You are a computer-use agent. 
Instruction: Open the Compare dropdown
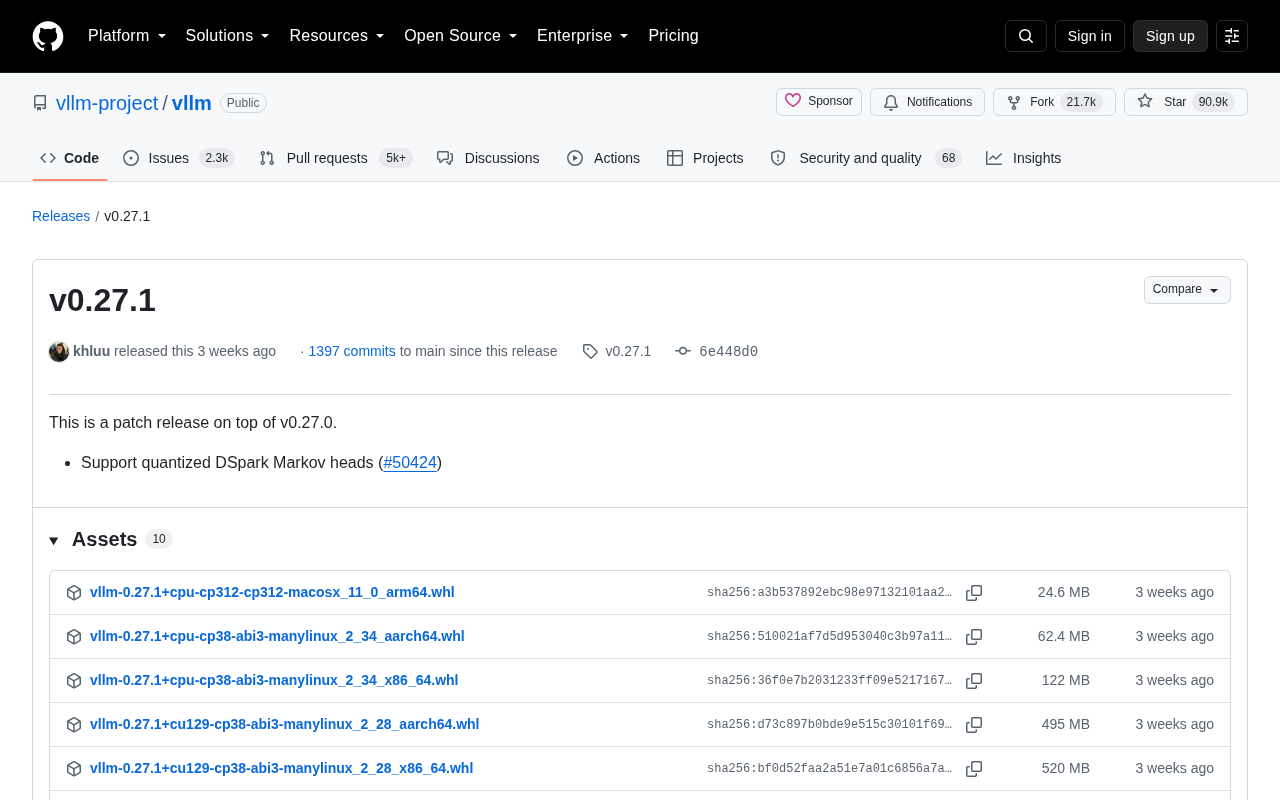click(x=1187, y=290)
